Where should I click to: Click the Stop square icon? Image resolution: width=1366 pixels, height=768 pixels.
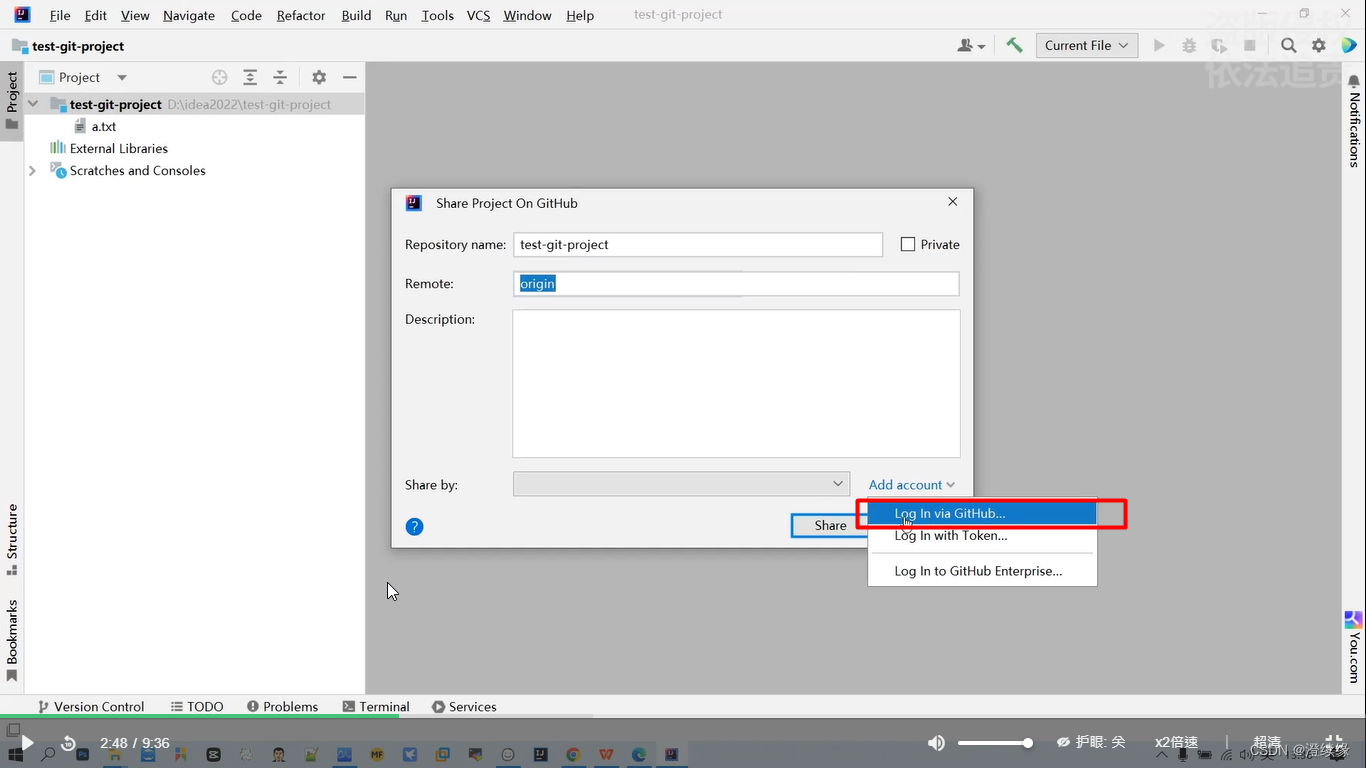(1249, 45)
